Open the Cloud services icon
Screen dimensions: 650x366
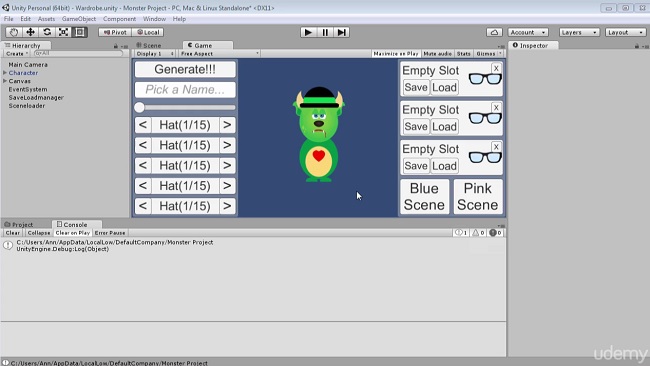[494, 32]
